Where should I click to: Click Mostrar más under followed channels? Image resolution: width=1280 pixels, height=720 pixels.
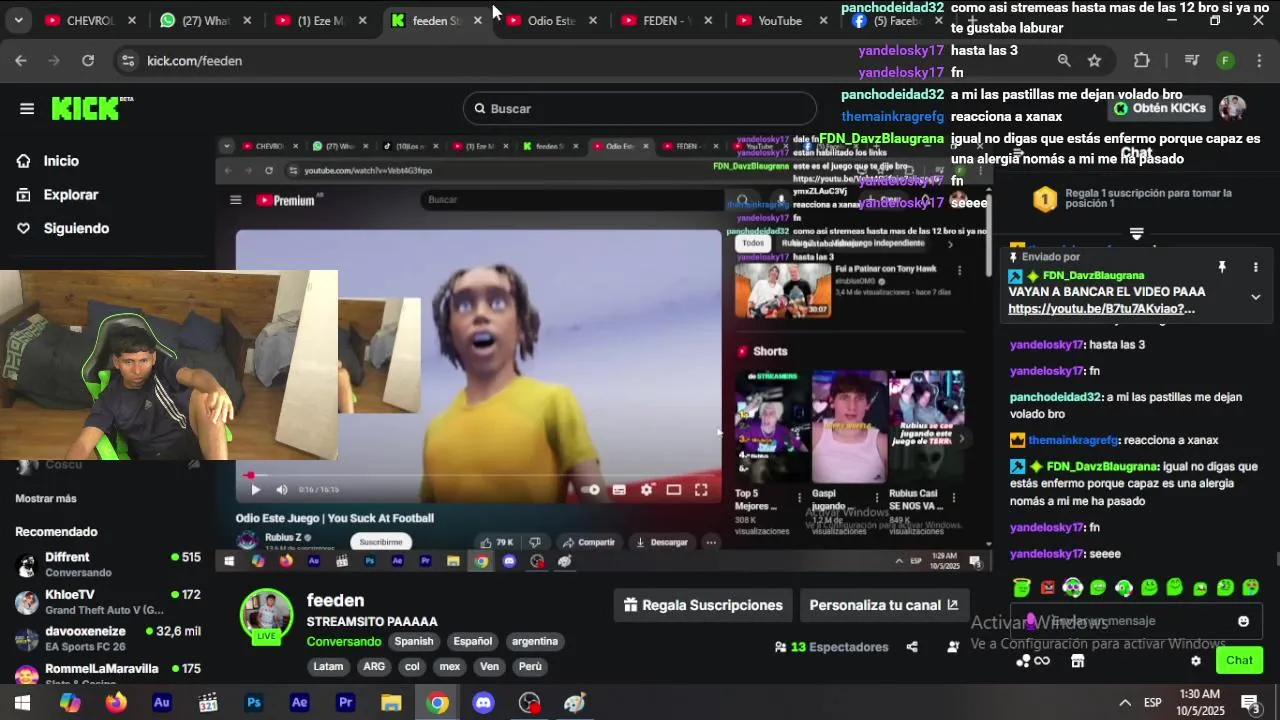coord(46,498)
